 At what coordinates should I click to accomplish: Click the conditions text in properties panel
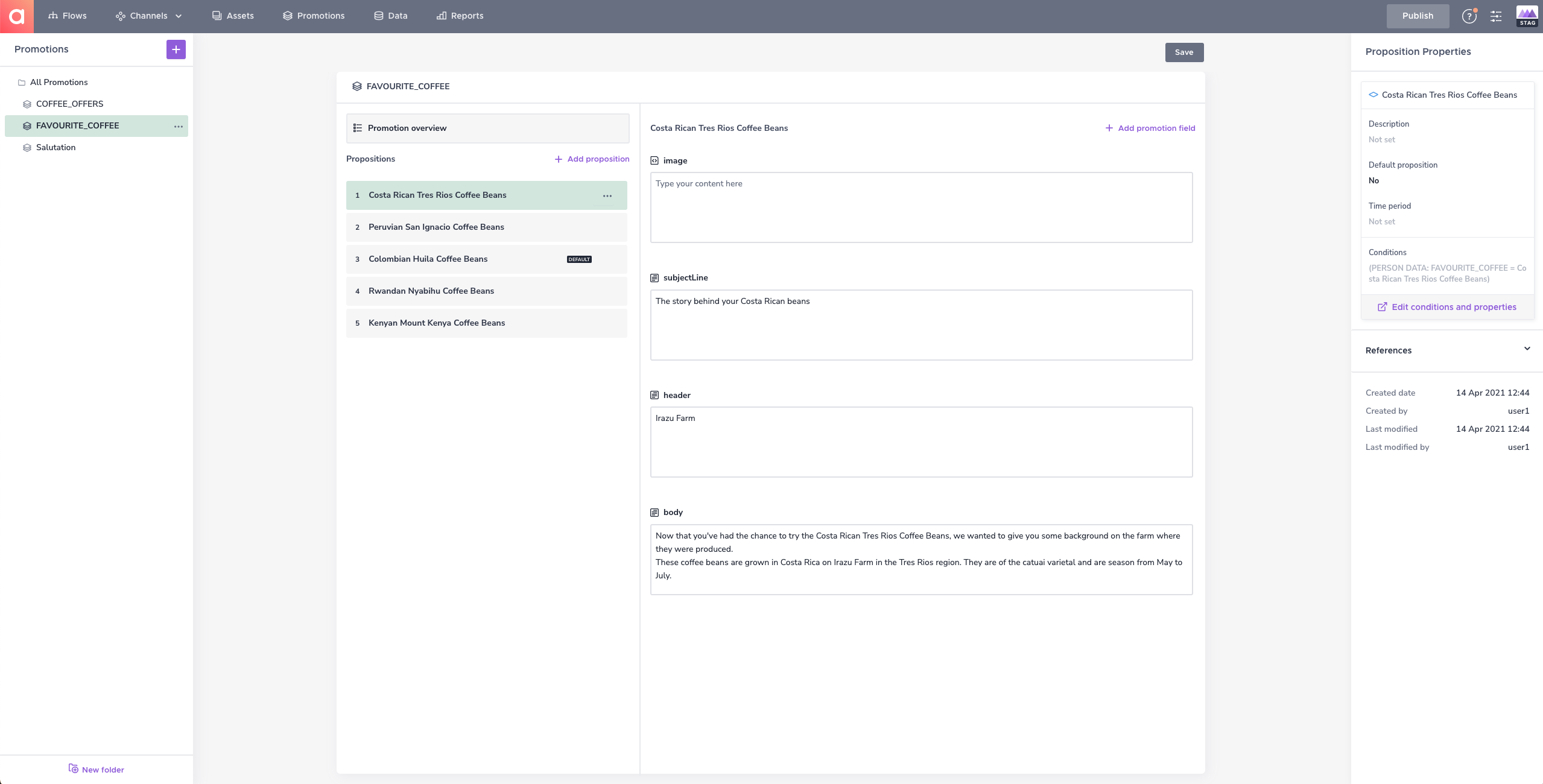click(x=1448, y=273)
